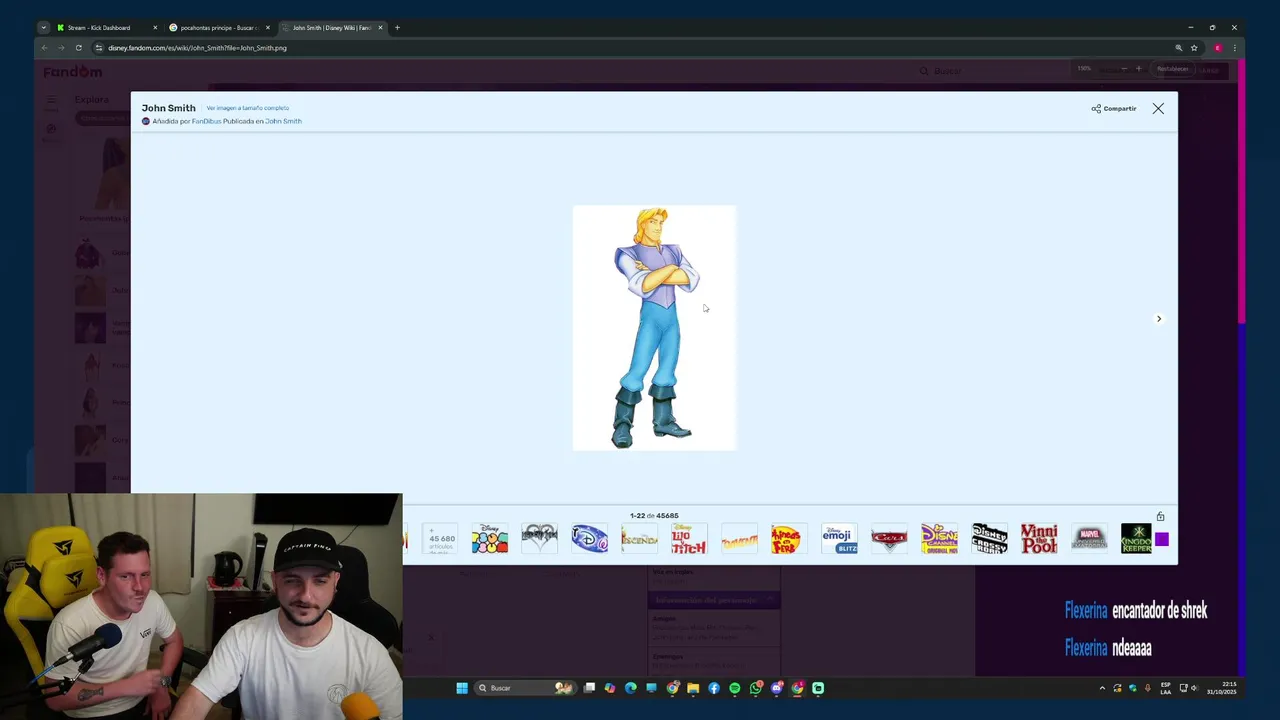This screenshot has width=1280, height=720.
Task: Open Copilot from taskbar
Action: click(x=610, y=688)
